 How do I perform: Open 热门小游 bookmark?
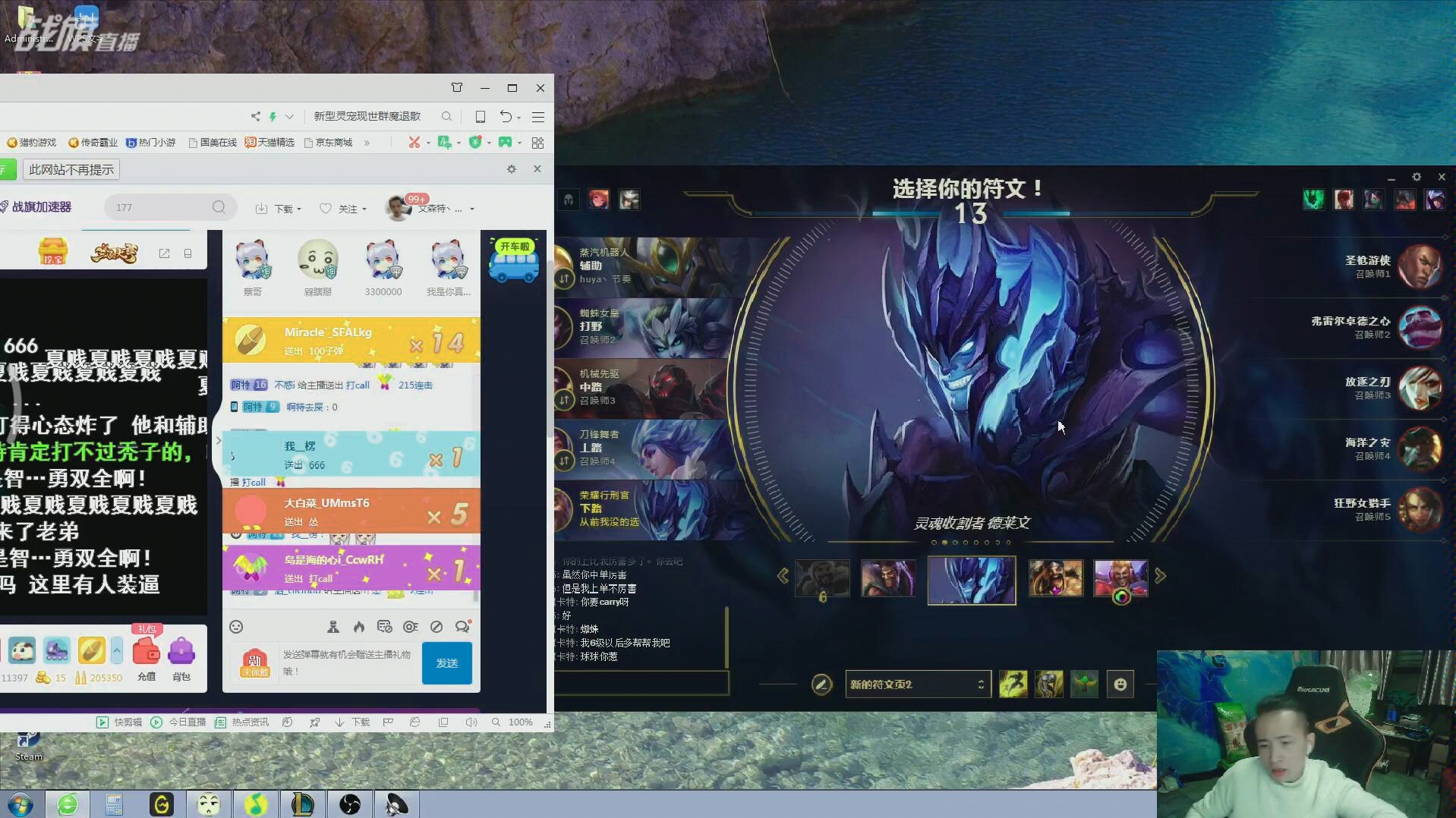150,143
